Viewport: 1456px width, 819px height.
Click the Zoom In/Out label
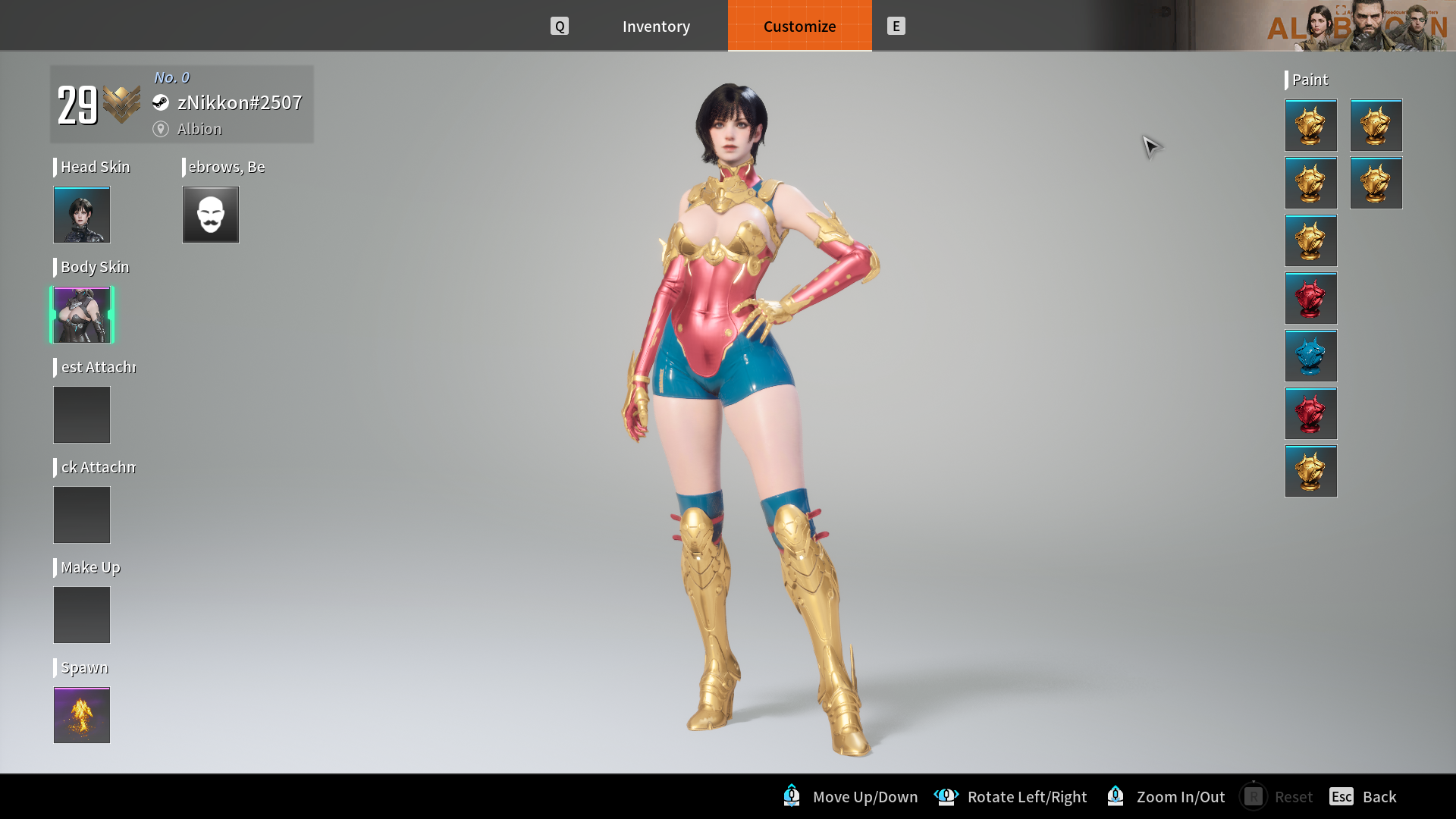(1181, 797)
